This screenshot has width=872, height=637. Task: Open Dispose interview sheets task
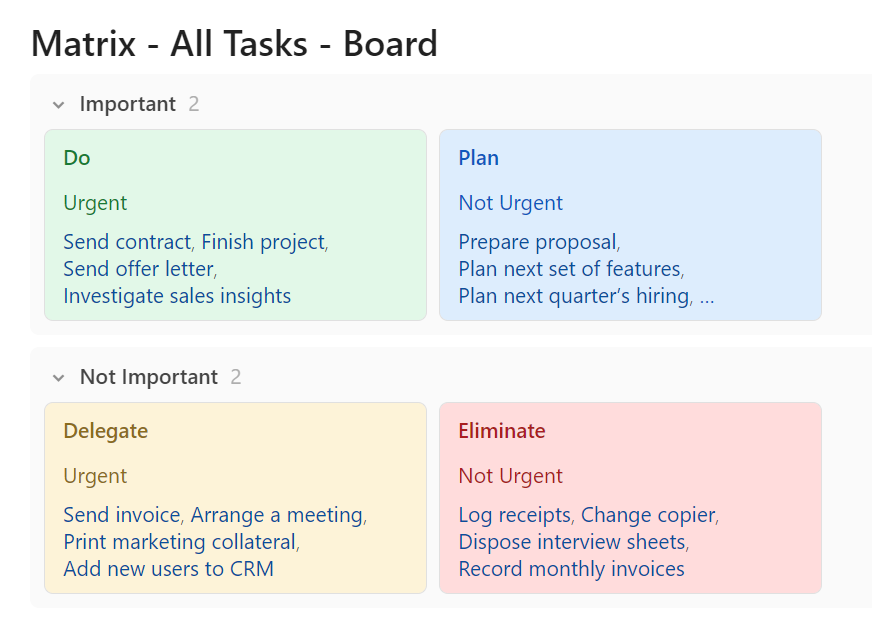coord(572,542)
